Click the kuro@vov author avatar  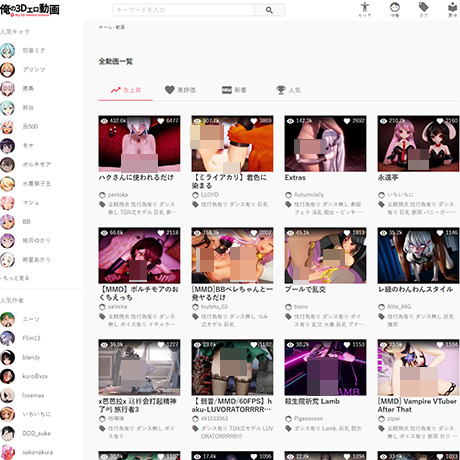click(x=7, y=376)
